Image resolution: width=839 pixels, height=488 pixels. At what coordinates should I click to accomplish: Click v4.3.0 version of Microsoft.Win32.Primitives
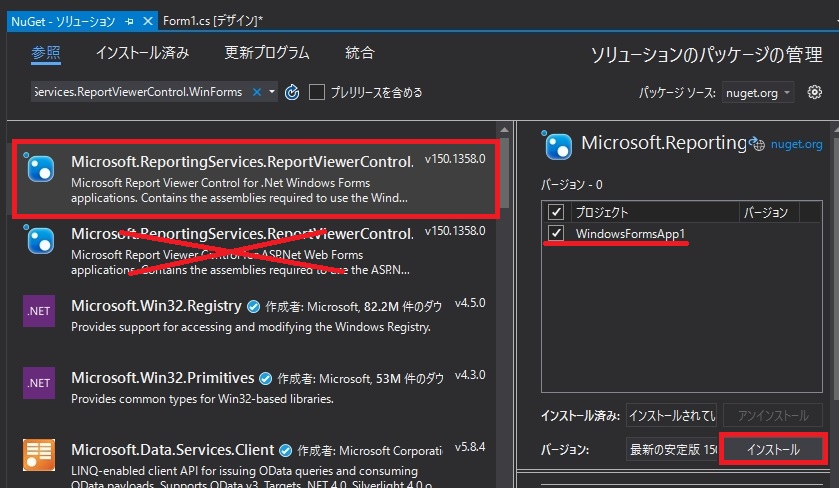click(x=470, y=375)
